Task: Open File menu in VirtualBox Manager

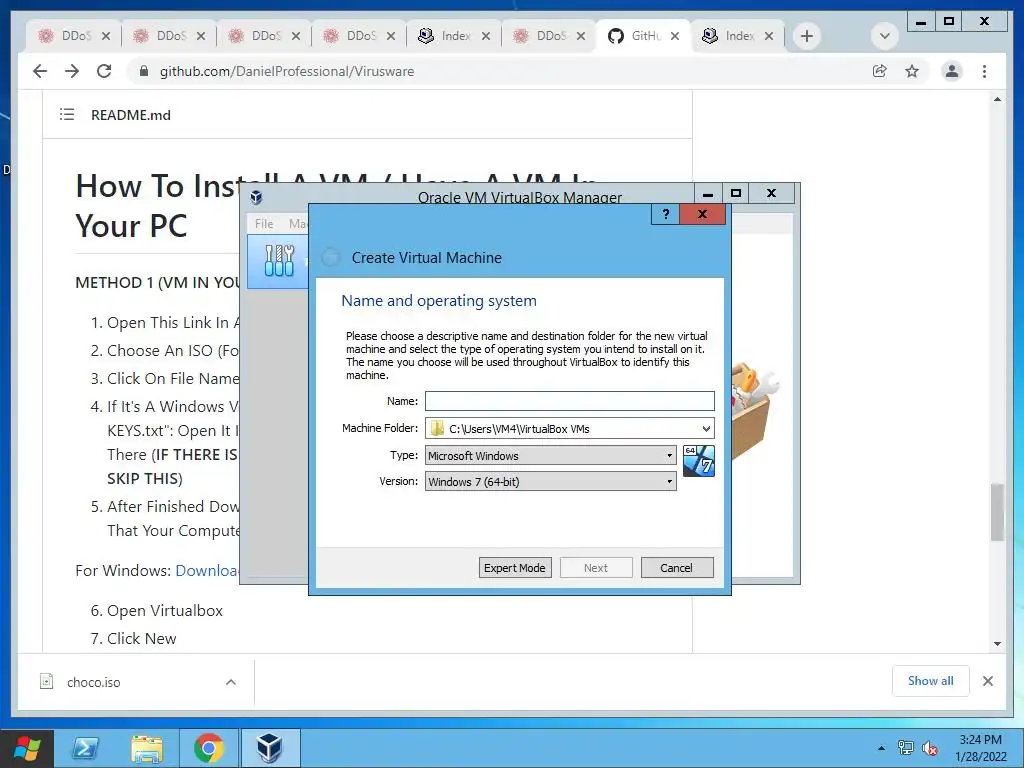Action: pyautogui.click(x=264, y=223)
